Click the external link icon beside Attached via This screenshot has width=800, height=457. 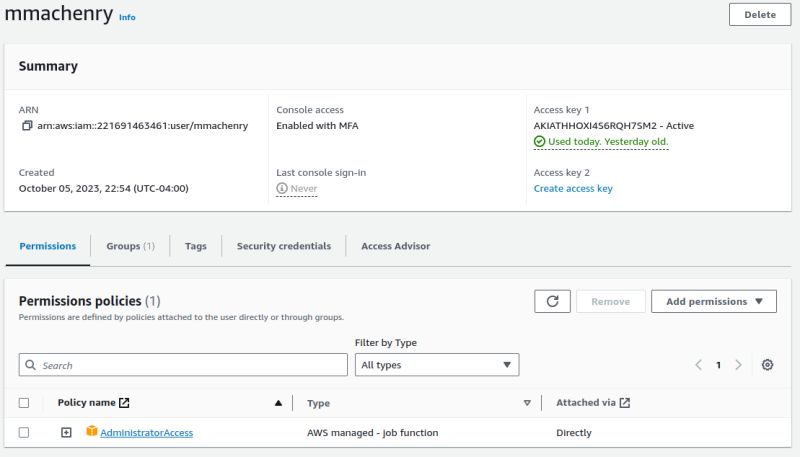point(625,403)
